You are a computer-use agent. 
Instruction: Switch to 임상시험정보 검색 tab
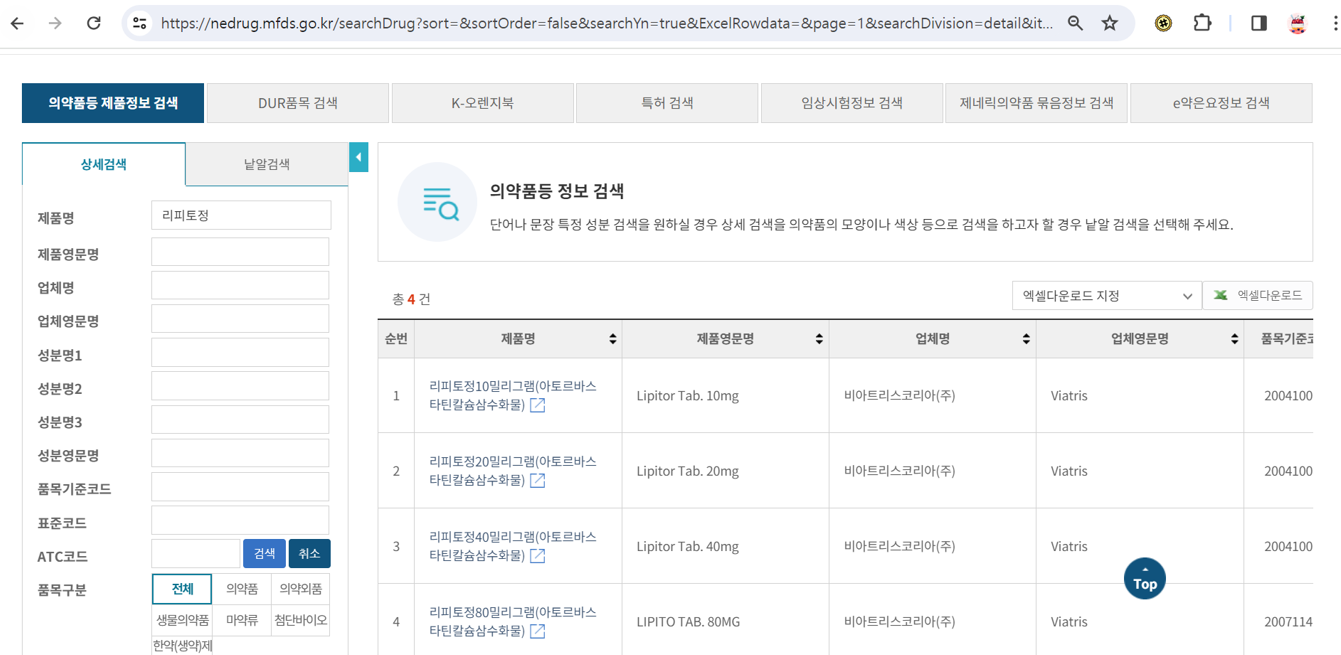[x=852, y=103]
